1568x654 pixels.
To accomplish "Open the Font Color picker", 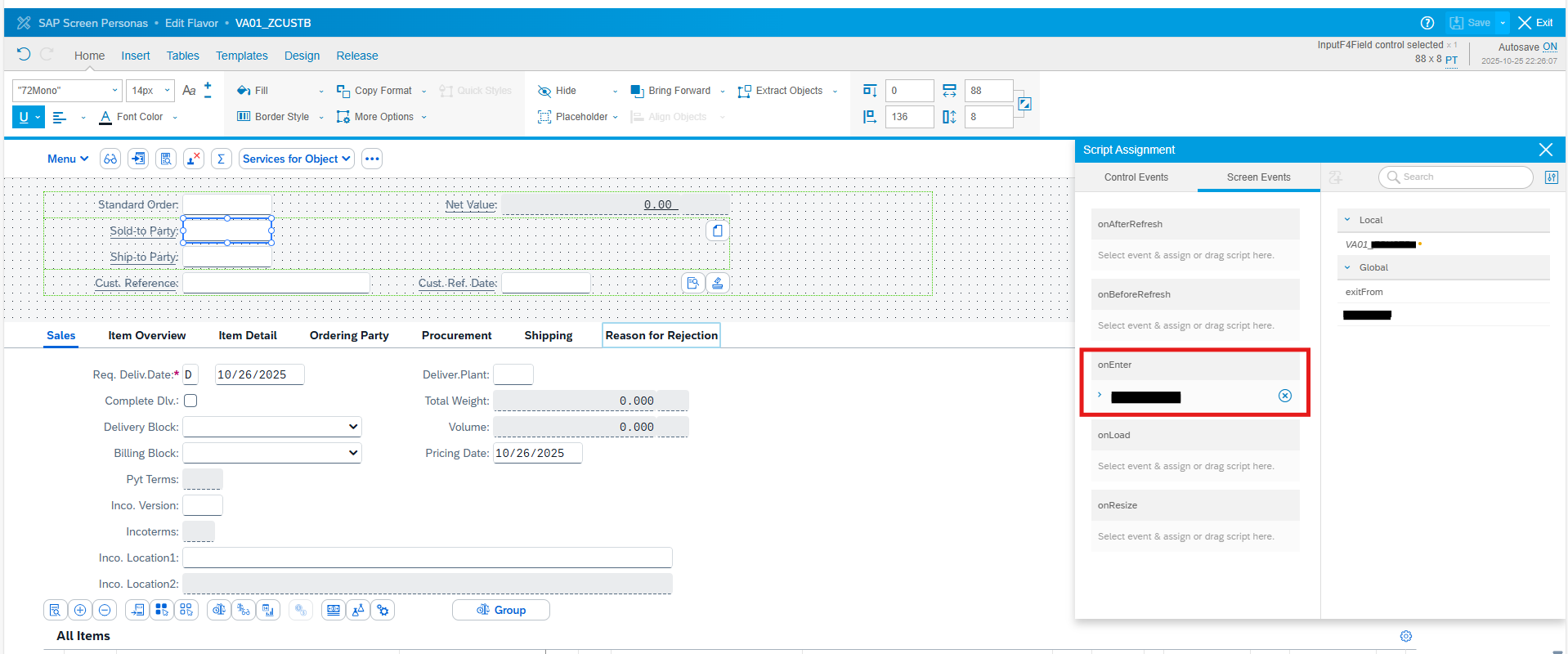I will pos(137,117).
